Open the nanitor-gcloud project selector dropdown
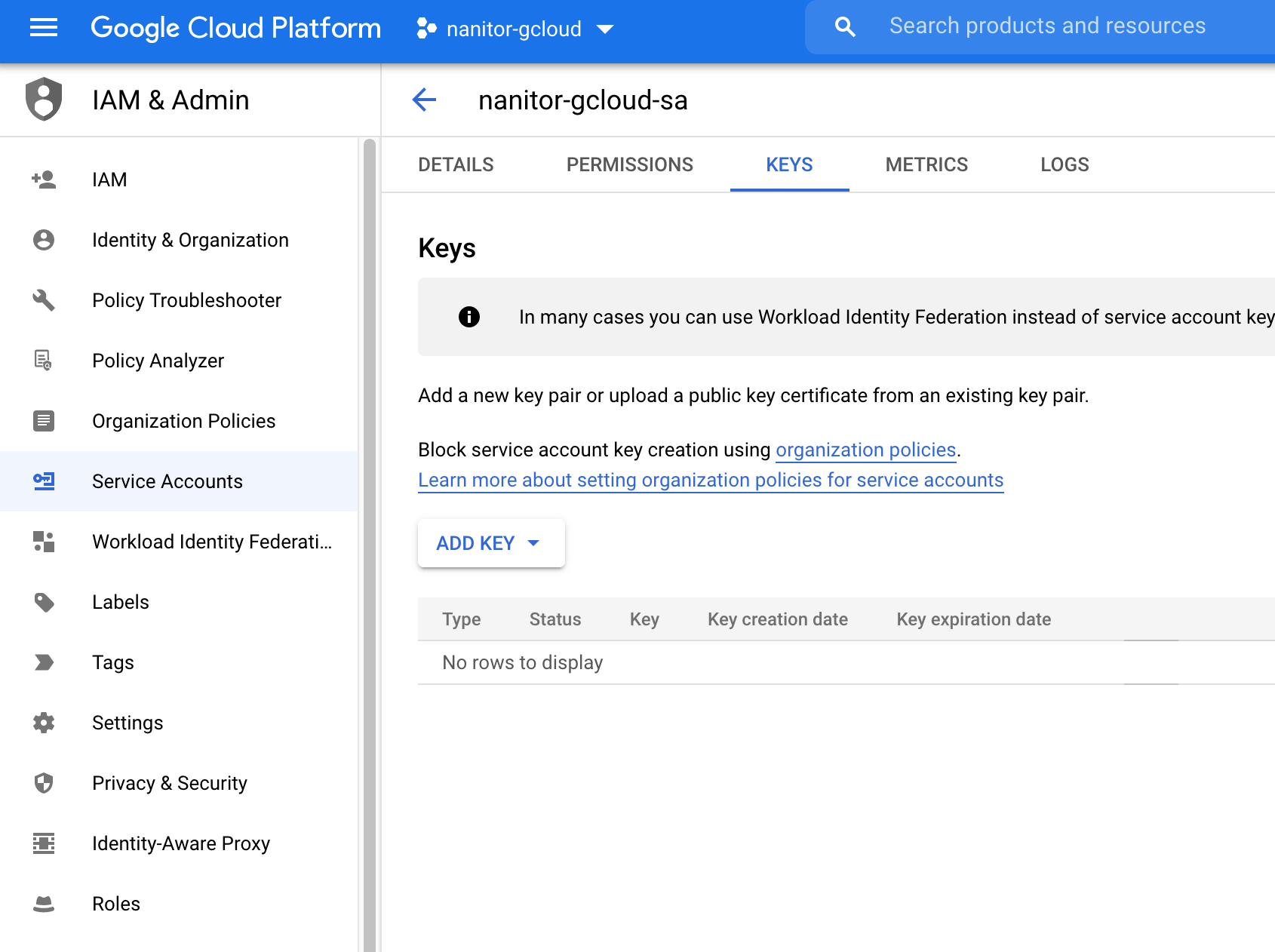Image resolution: width=1275 pixels, height=952 pixels. coord(515,29)
